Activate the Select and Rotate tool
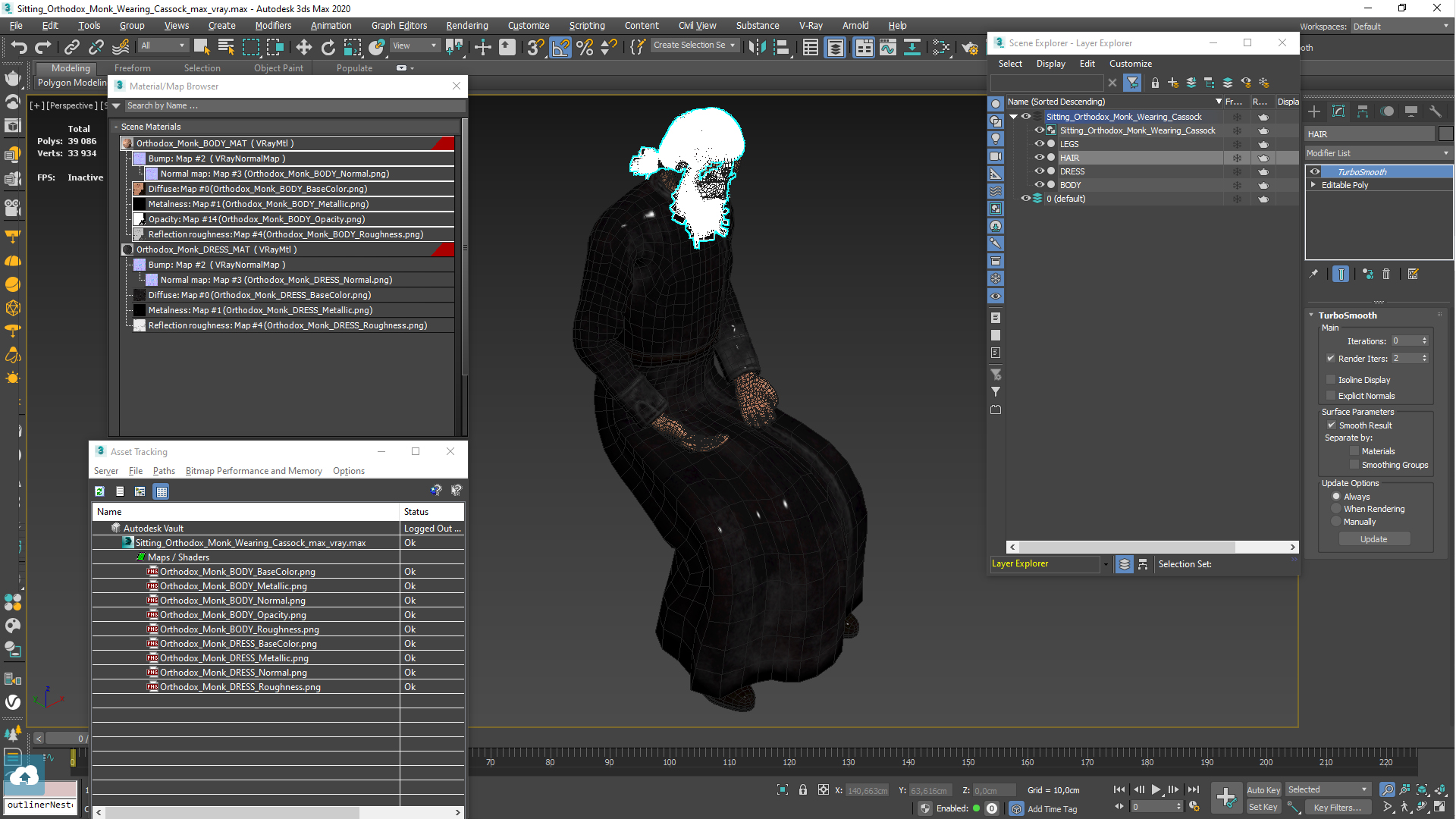The width and height of the screenshot is (1456, 819). [x=328, y=47]
